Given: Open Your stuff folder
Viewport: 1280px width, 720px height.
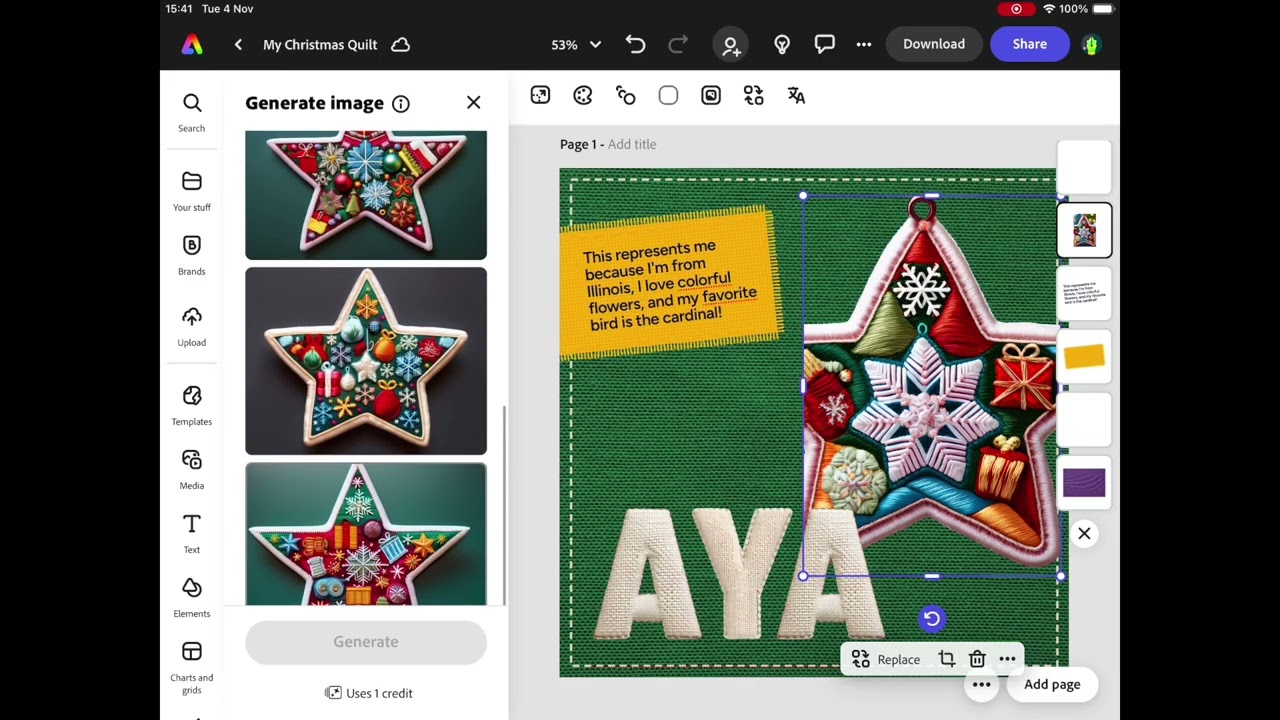Looking at the screenshot, I should click(192, 191).
